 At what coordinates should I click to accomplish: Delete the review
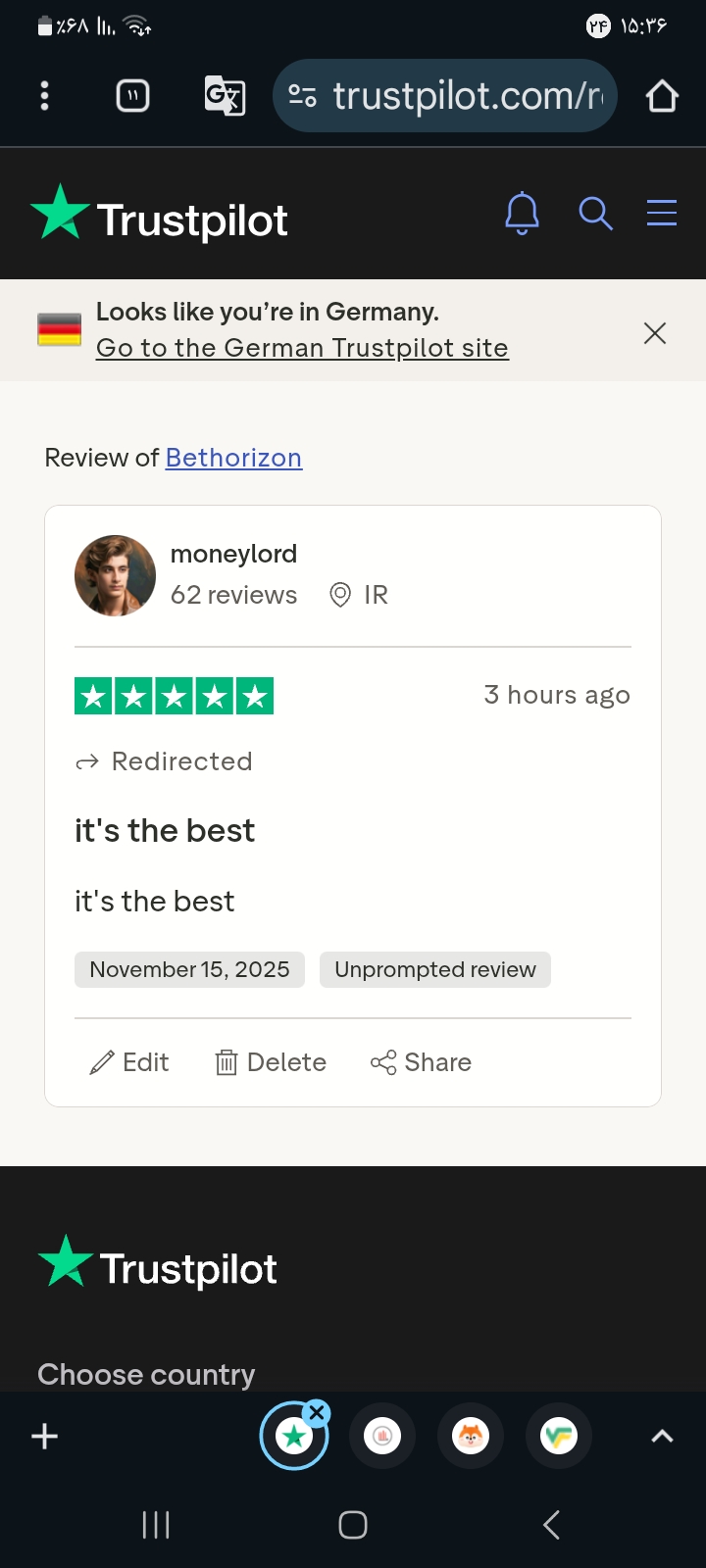(270, 1062)
